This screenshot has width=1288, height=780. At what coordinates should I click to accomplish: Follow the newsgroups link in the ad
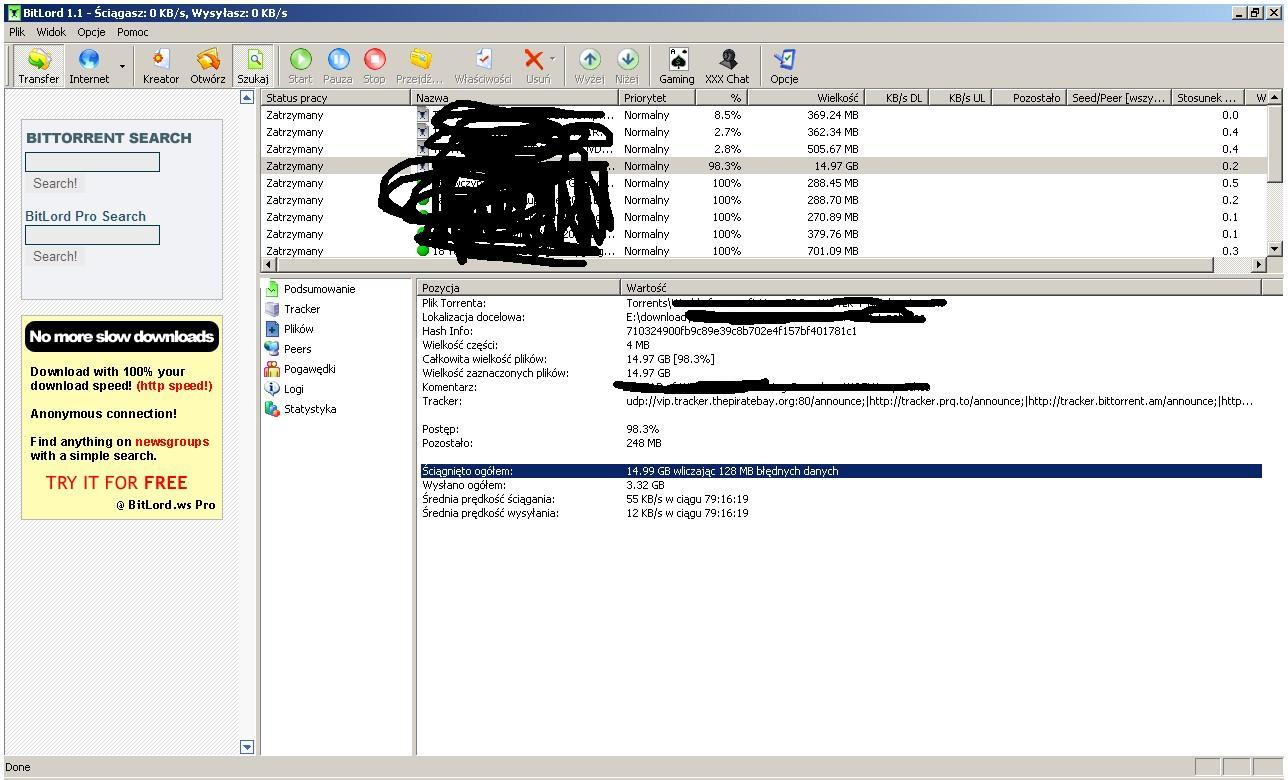172,441
